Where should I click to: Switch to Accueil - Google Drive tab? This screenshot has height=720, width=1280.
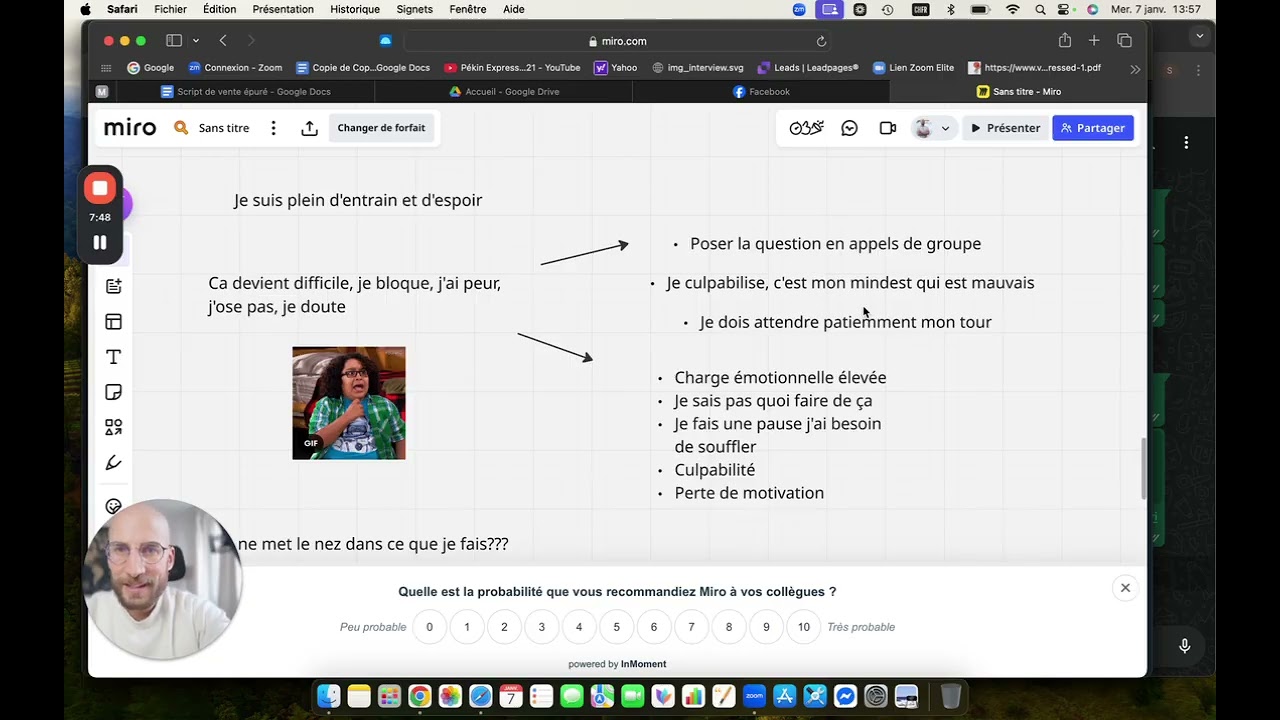tap(504, 91)
